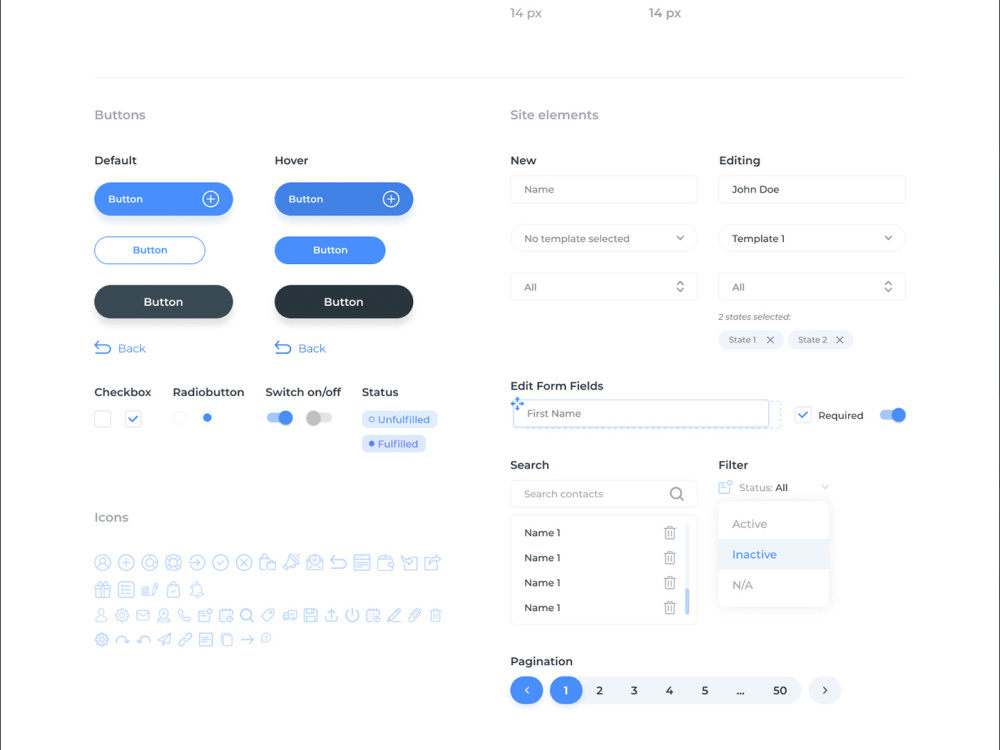This screenshot has height=750, width=1000.
Task: Click the floppy disk save icon
Action: click(x=311, y=615)
